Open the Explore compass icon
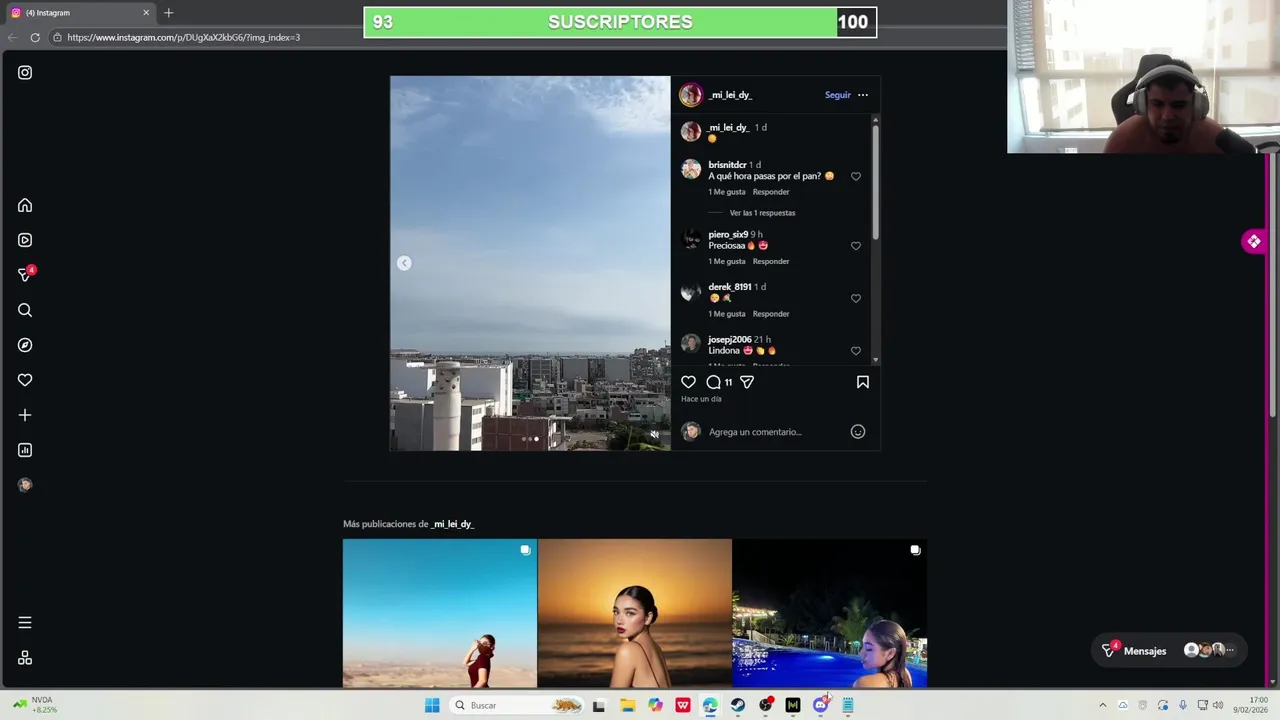1280x720 pixels. [25, 345]
